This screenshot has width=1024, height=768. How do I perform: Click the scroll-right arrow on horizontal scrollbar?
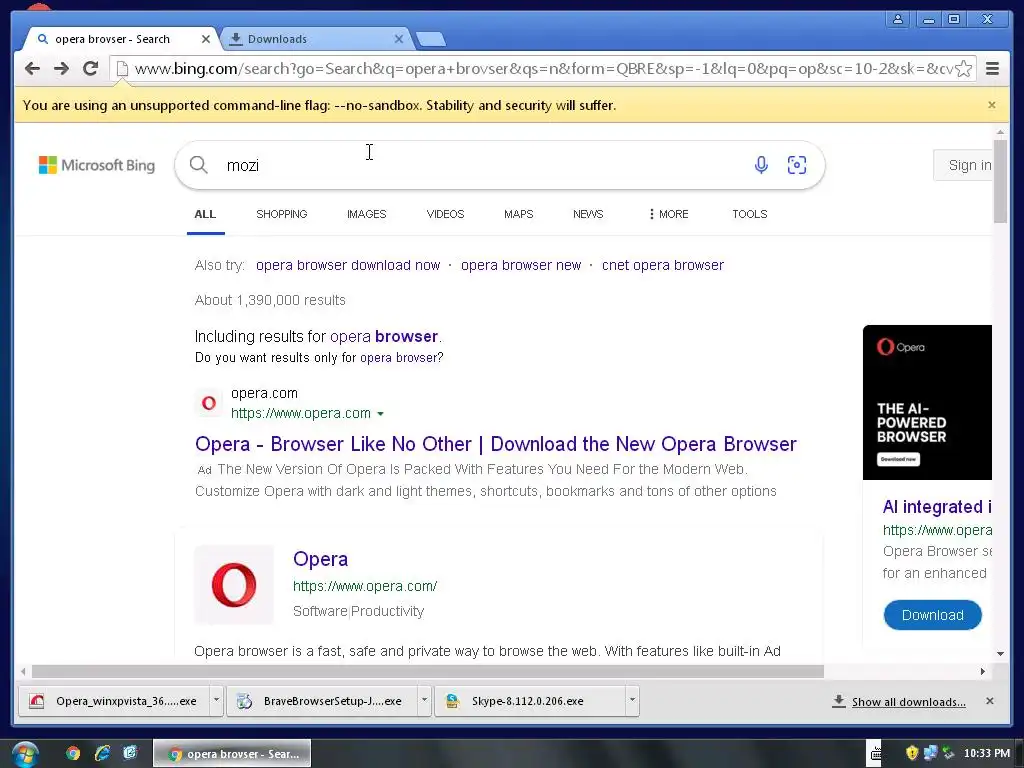982,671
